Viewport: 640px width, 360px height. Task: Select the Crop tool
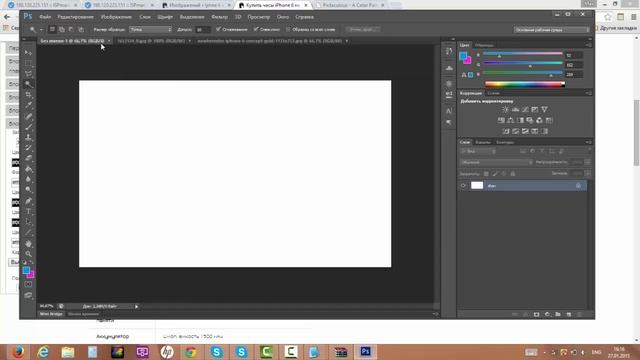[28, 95]
